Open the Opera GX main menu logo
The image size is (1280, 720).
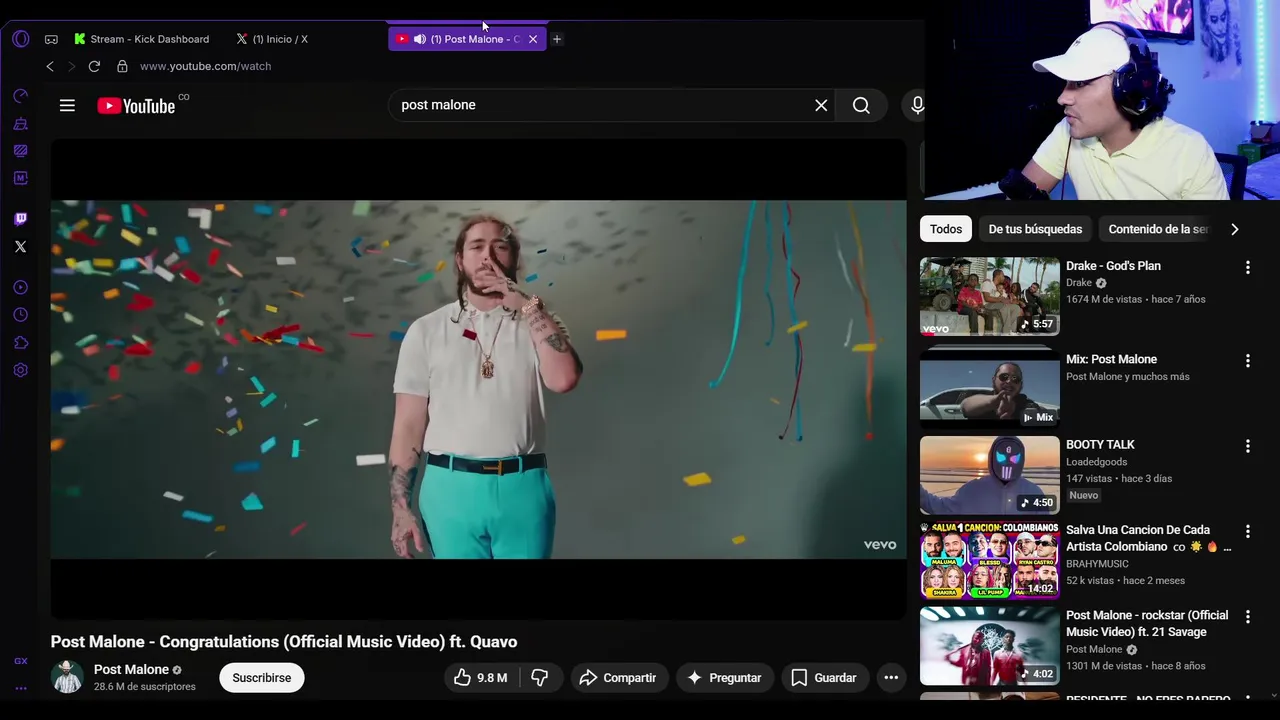(21, 39)
